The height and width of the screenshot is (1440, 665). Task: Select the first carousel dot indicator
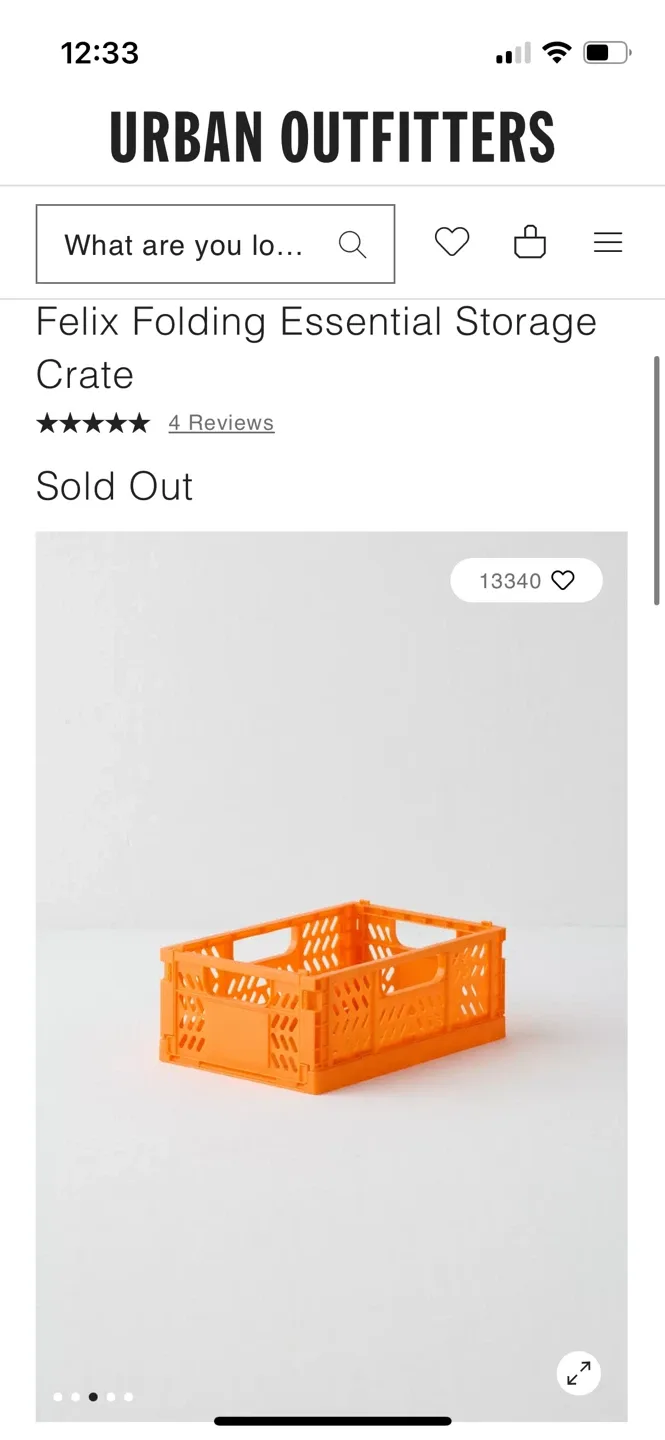click(x=59, y=1397)
